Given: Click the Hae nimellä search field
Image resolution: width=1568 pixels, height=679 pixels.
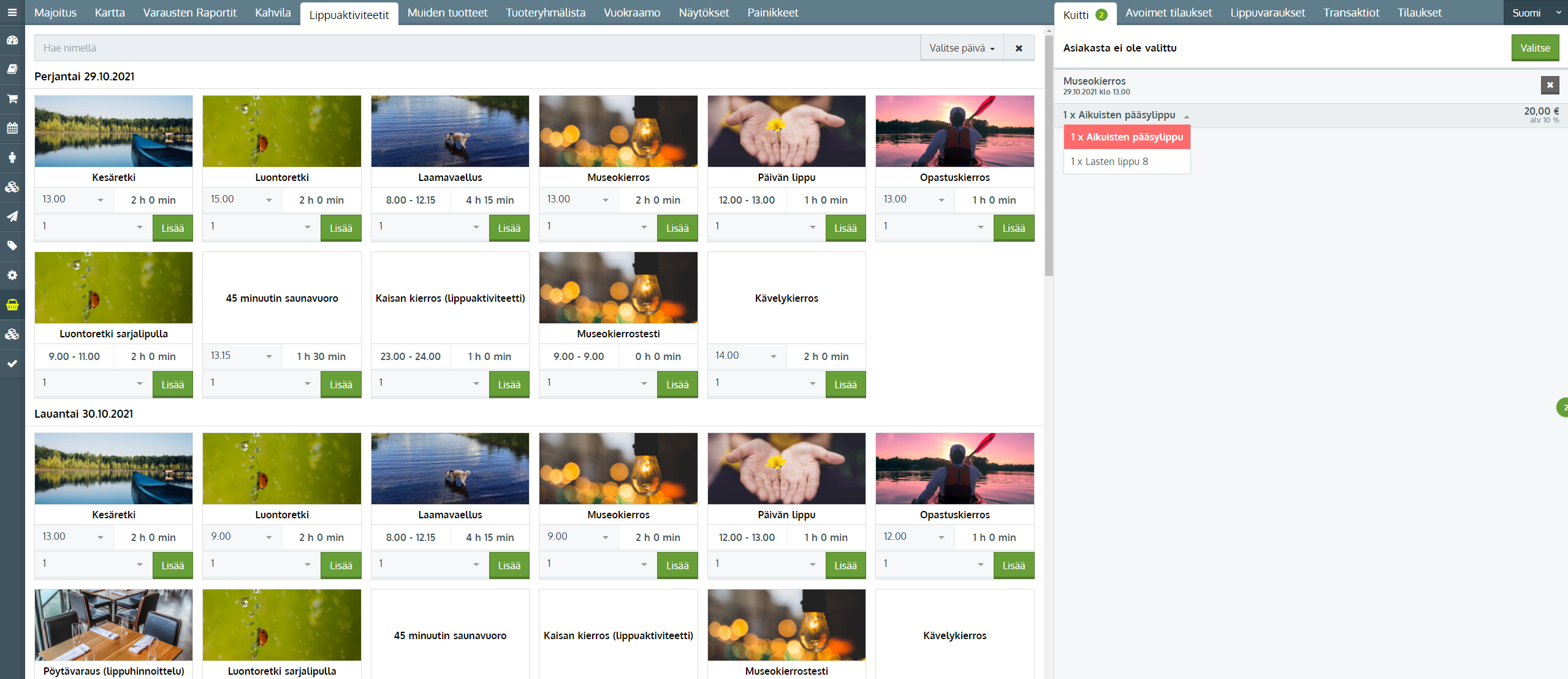Looking at the screenshot, I should point(477,48).
